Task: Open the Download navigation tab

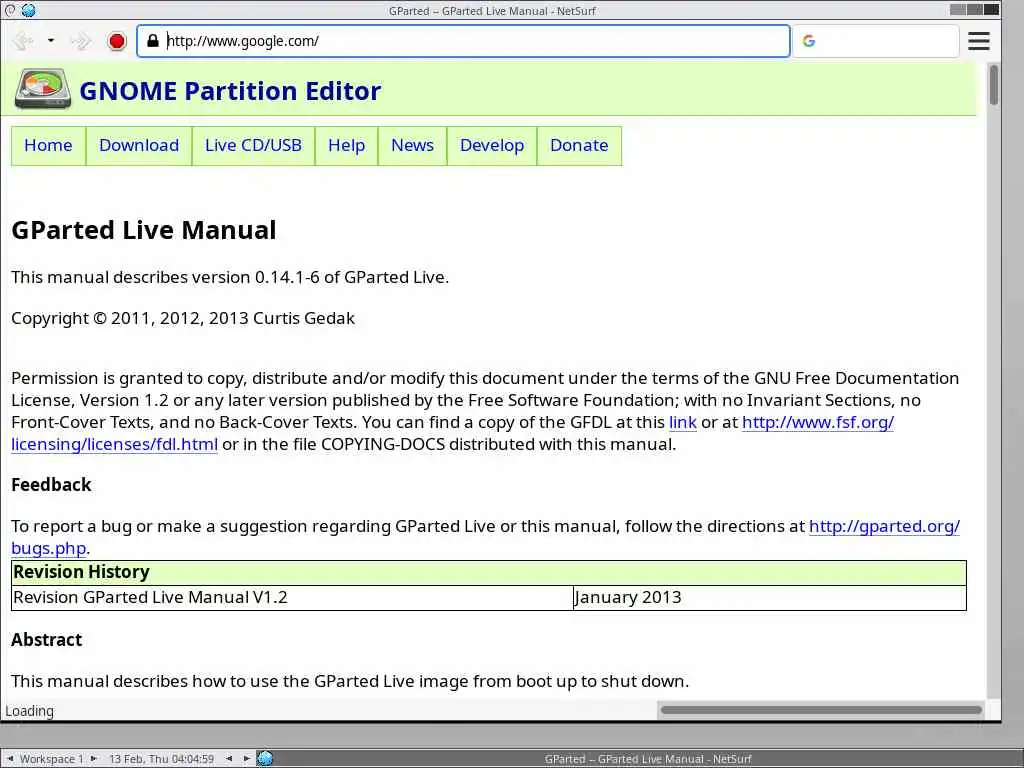Action: 139,146
